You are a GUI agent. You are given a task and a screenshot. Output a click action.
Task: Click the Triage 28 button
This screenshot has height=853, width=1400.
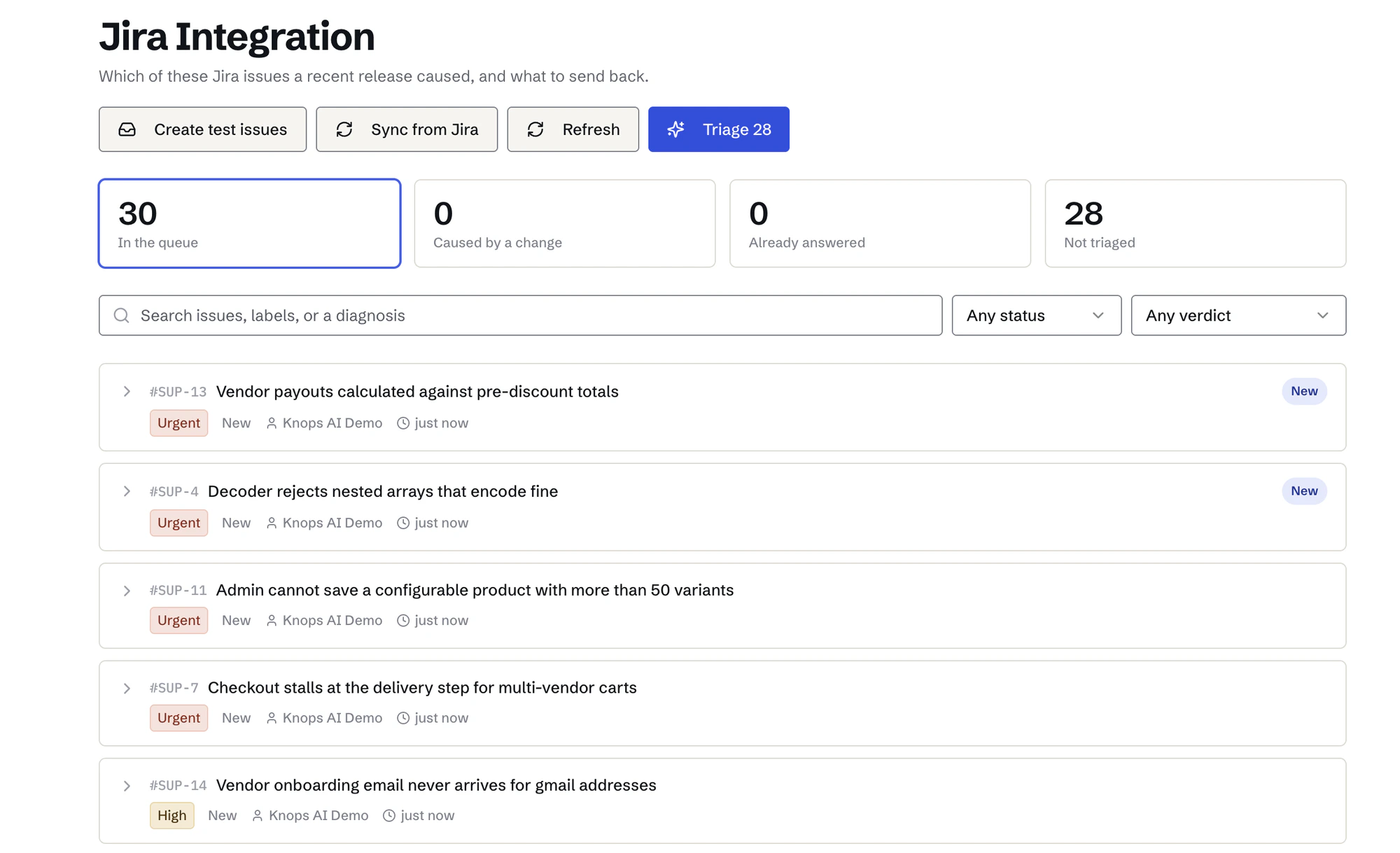coord(719,129)
